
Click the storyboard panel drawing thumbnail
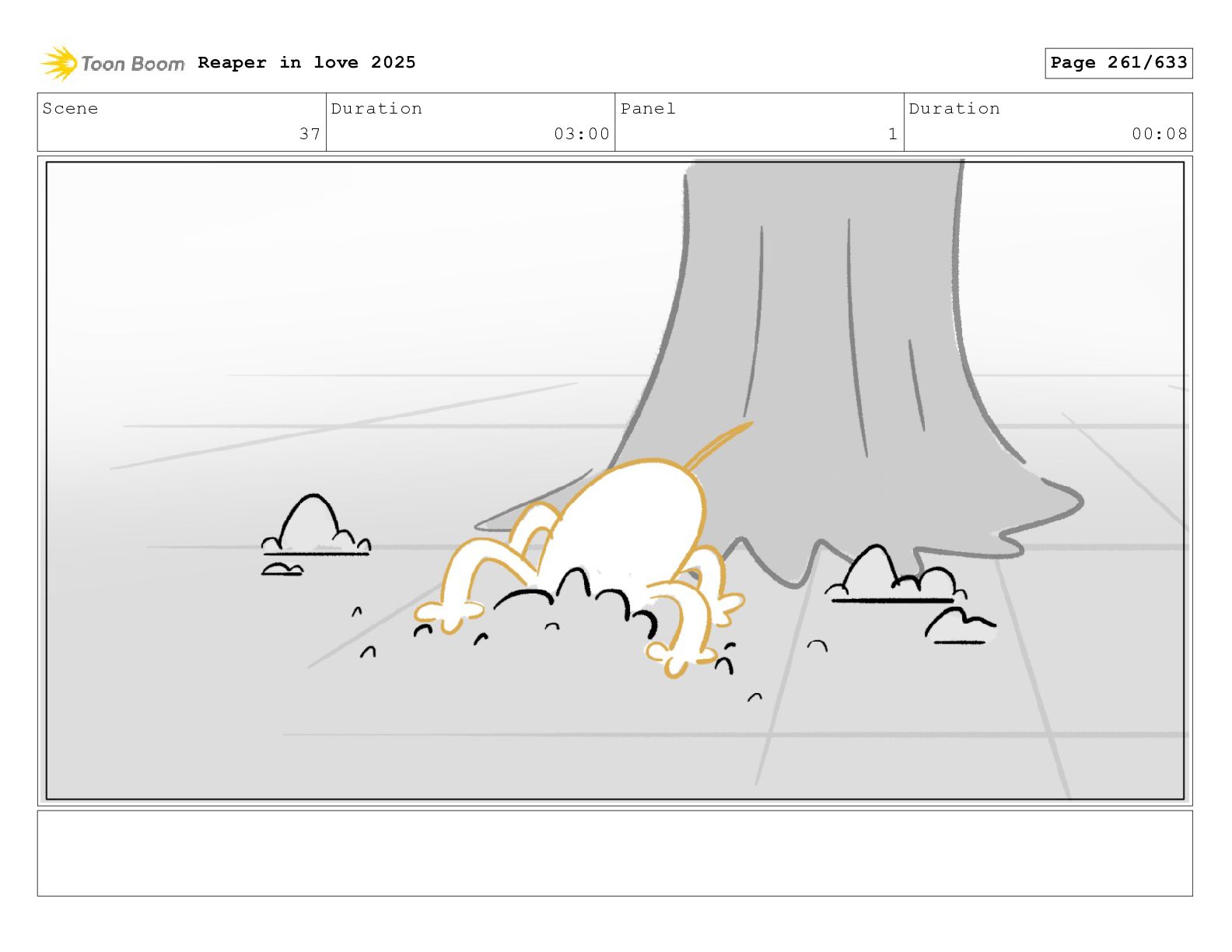click(615, 481)
